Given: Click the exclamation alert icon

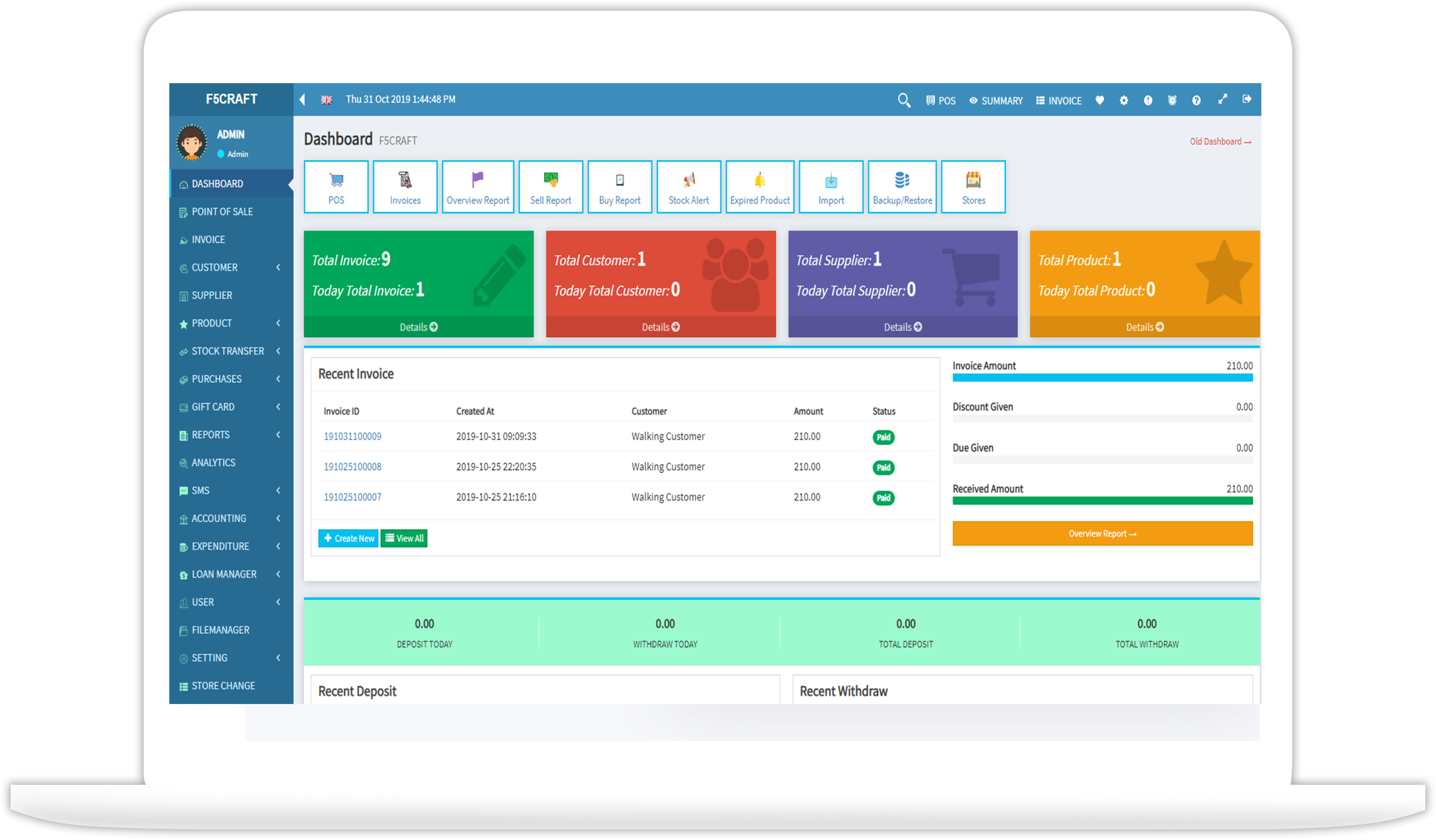Looking at the screenshot, I should coord(1148,100).
